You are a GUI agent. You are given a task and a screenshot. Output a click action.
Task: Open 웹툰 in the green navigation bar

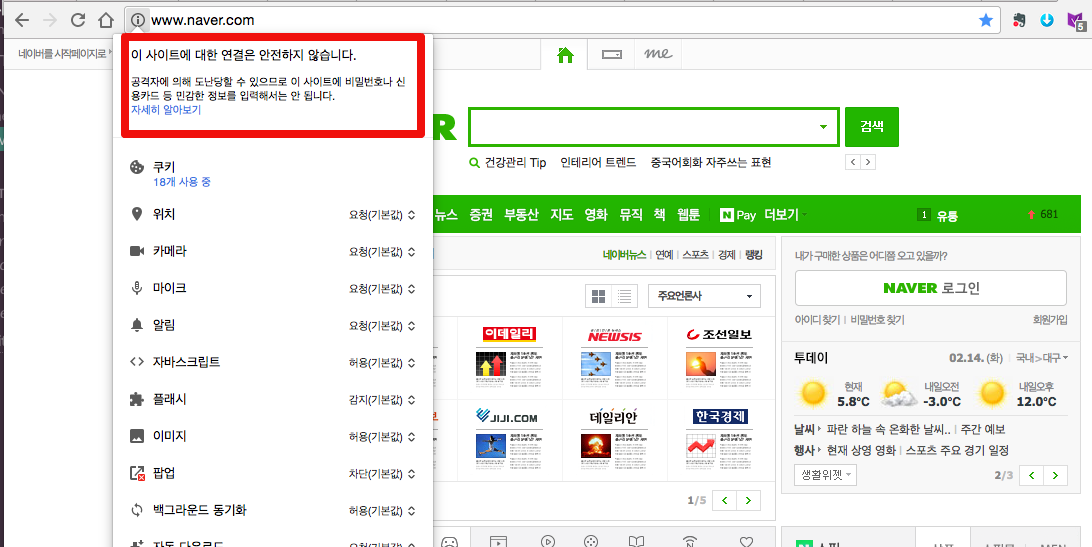[688, 215]
